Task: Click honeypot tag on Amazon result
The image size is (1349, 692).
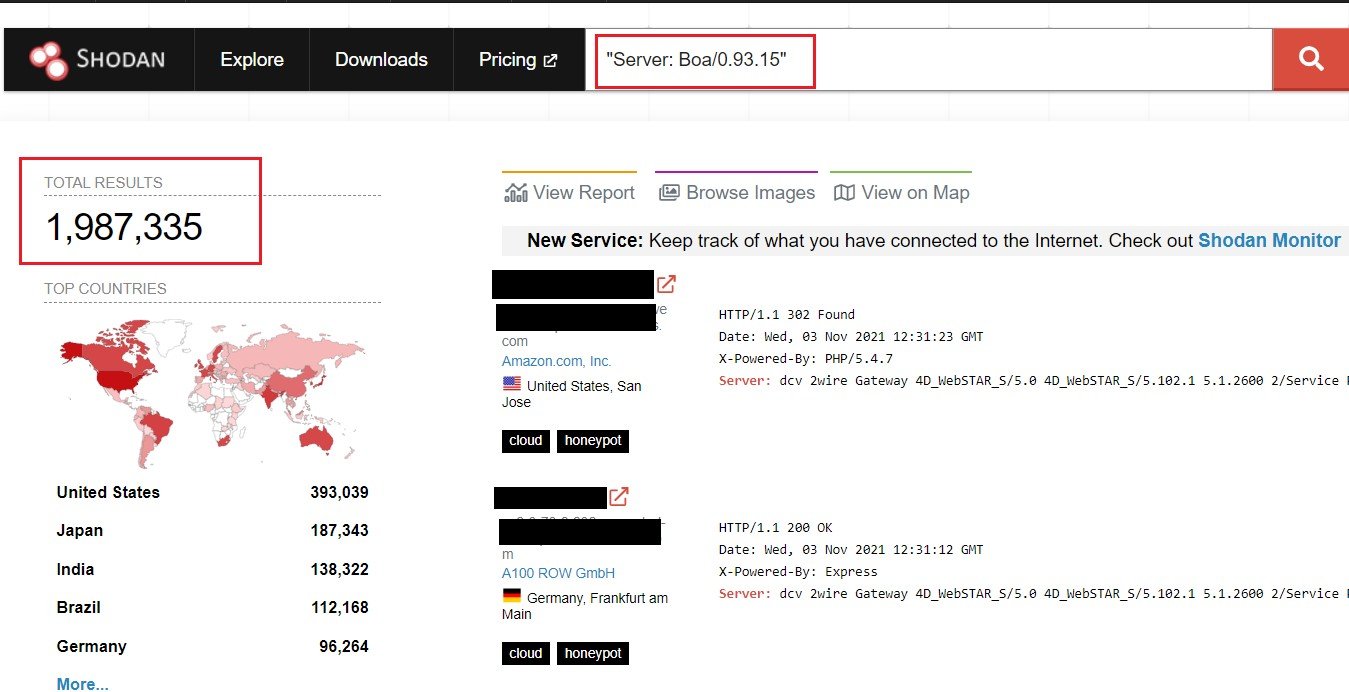Action: point(593,440)
